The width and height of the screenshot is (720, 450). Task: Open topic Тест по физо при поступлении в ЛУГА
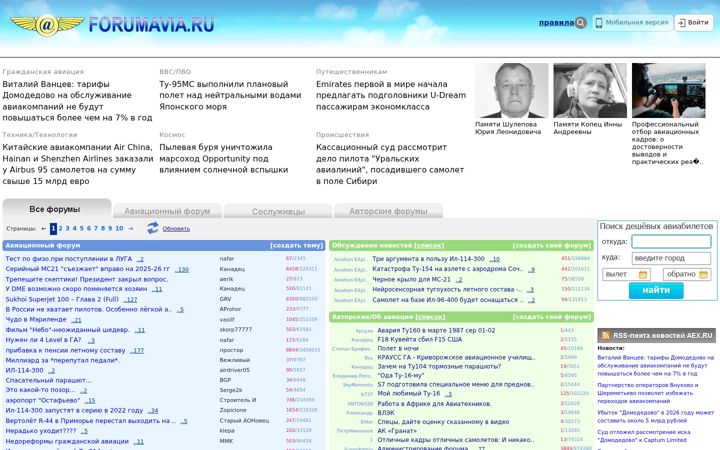[68, 259]
